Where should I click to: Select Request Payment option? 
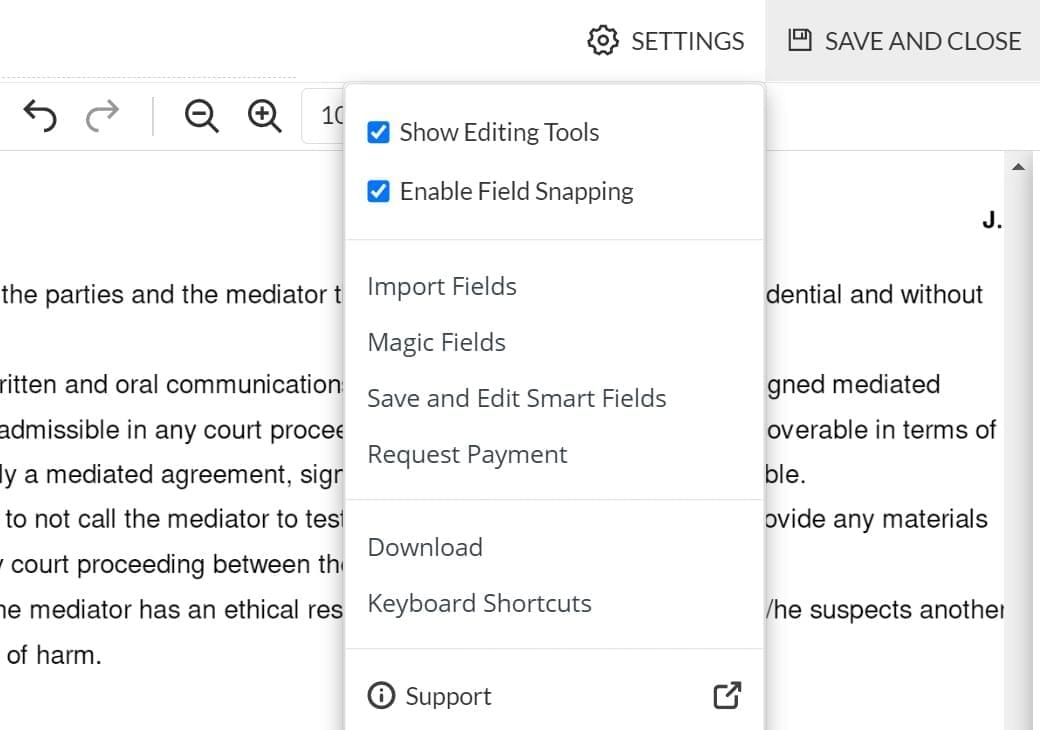click(467, 454)
